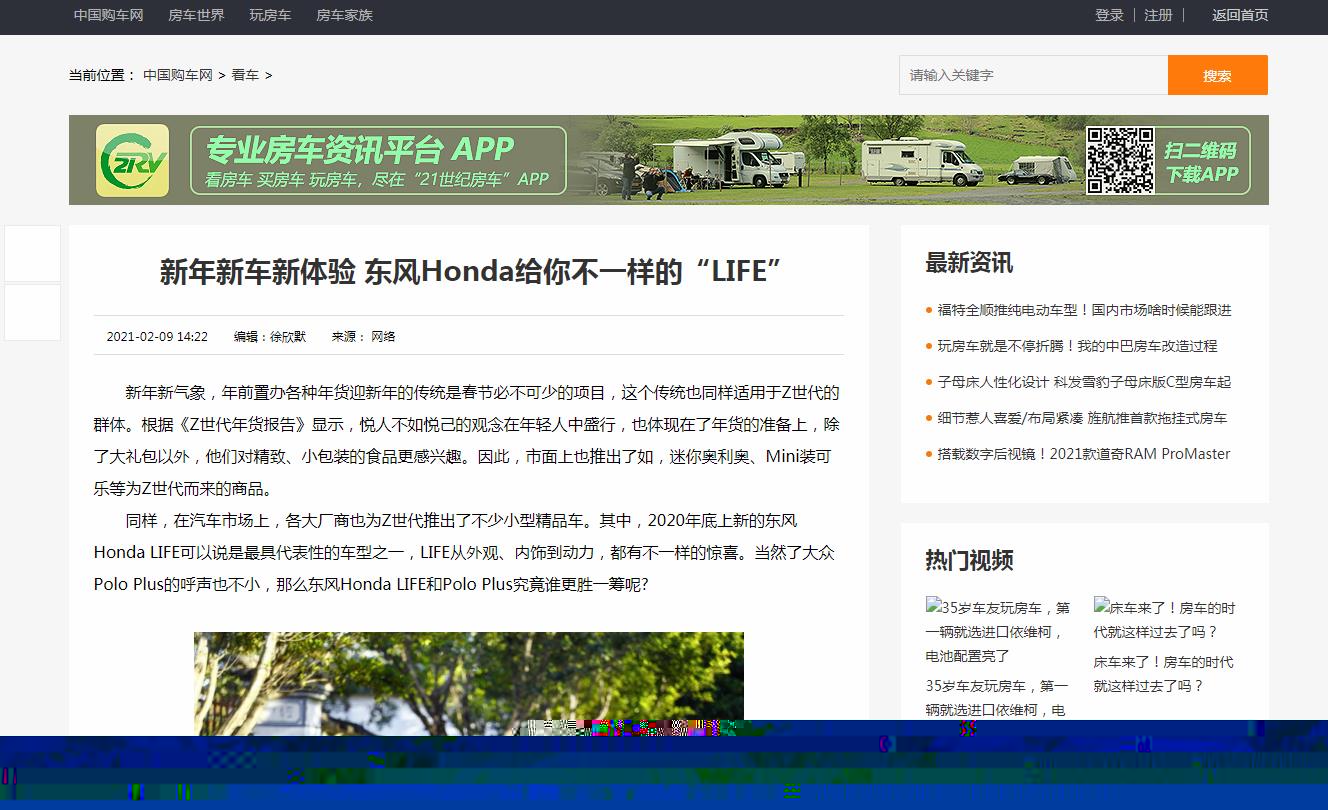
Task: Click the 专业房车资讯平台 APP banner text
Action: [360, 150]
